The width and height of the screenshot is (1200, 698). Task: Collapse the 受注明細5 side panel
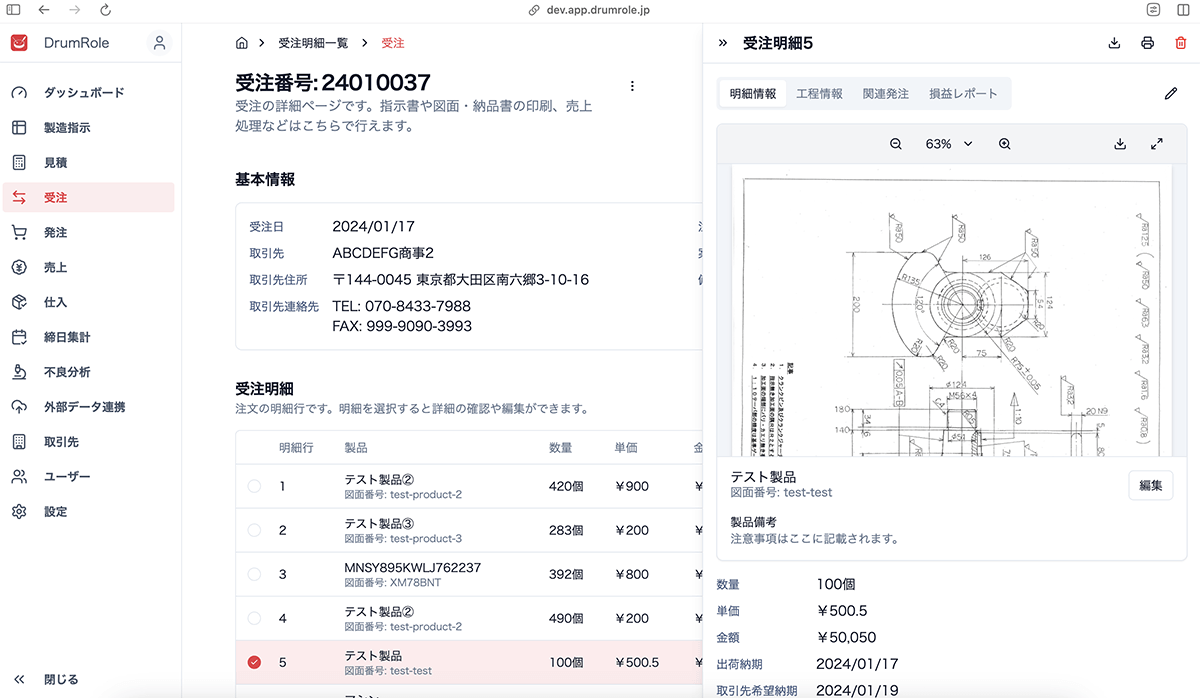[723, 43]
